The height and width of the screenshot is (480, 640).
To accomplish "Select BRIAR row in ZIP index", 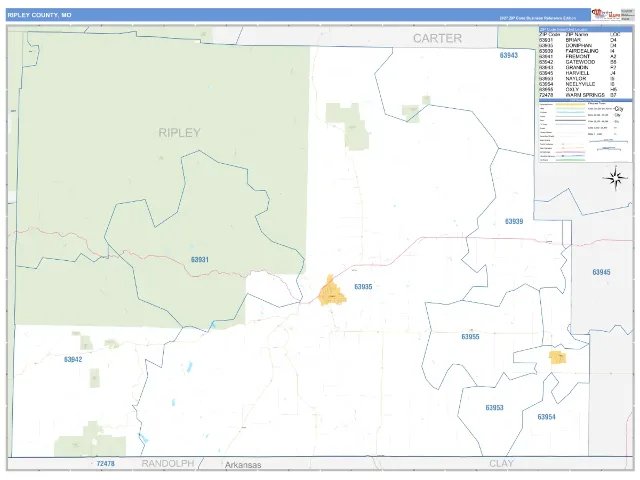I will click(x=578, y=40).
